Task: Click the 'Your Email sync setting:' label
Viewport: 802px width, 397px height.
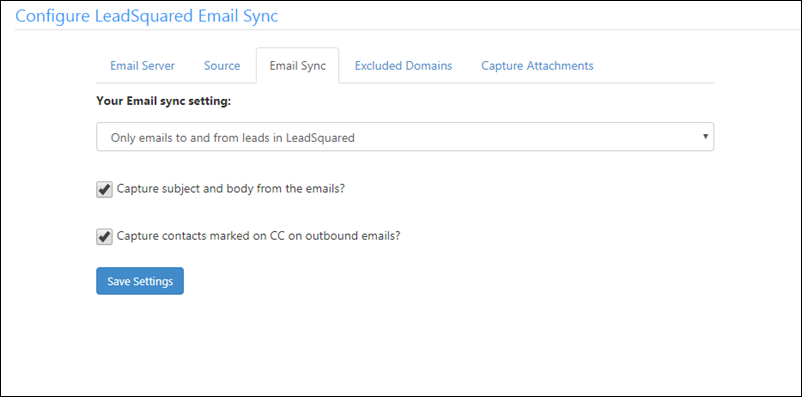Action: point(164,101)
